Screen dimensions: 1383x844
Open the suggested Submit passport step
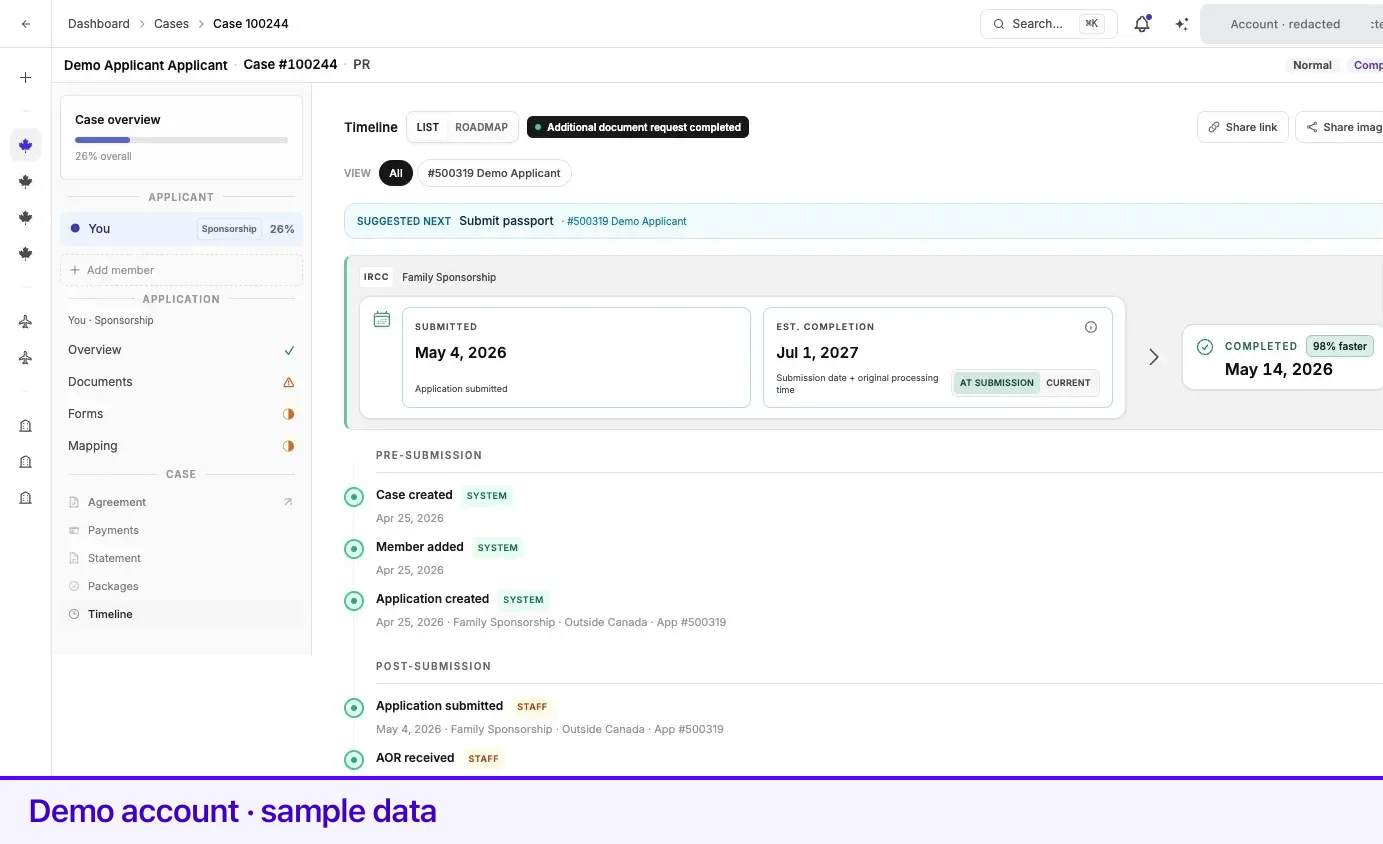(506, 221)
